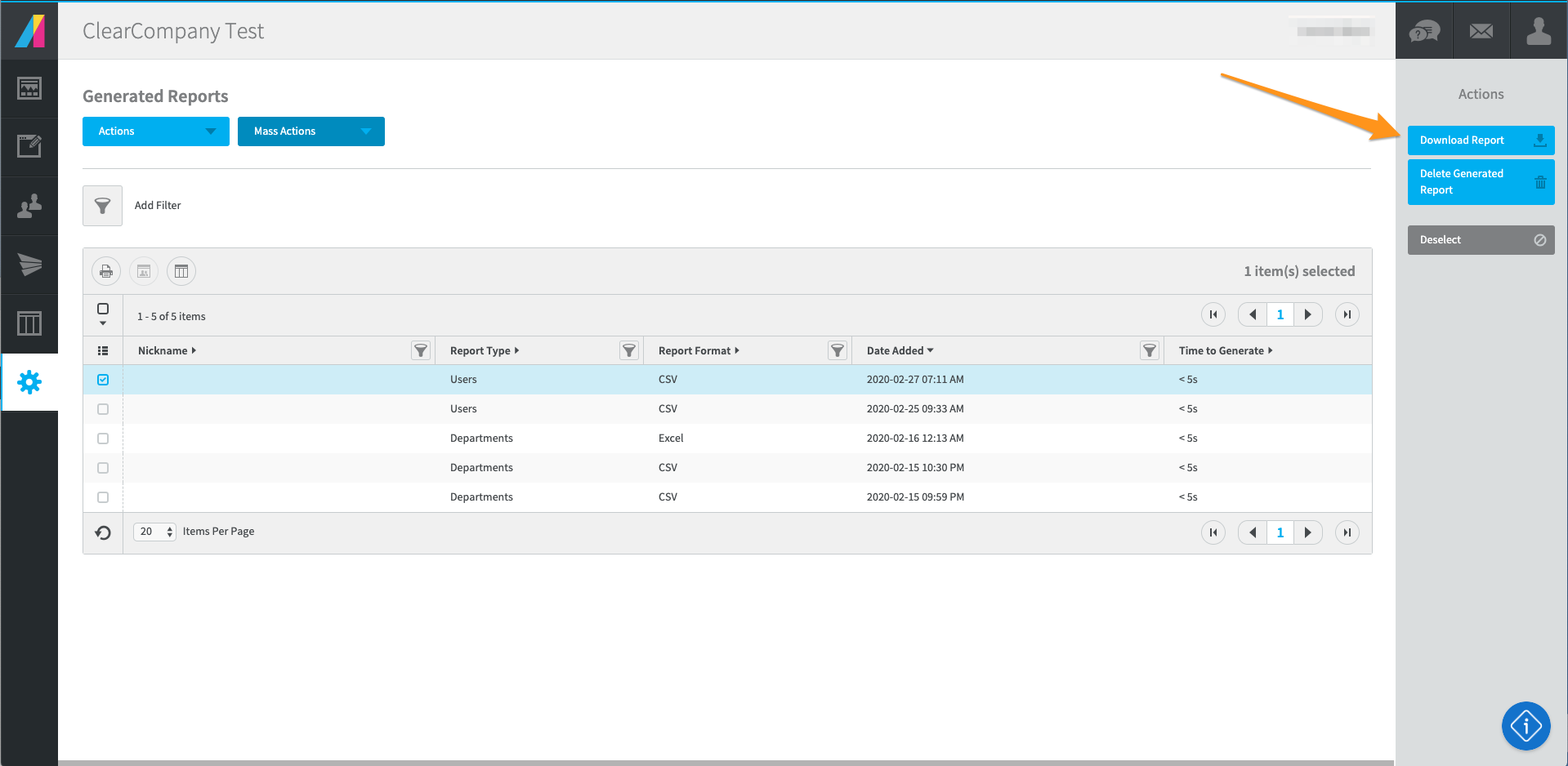Click the Deselect button

coord(1481,240)
